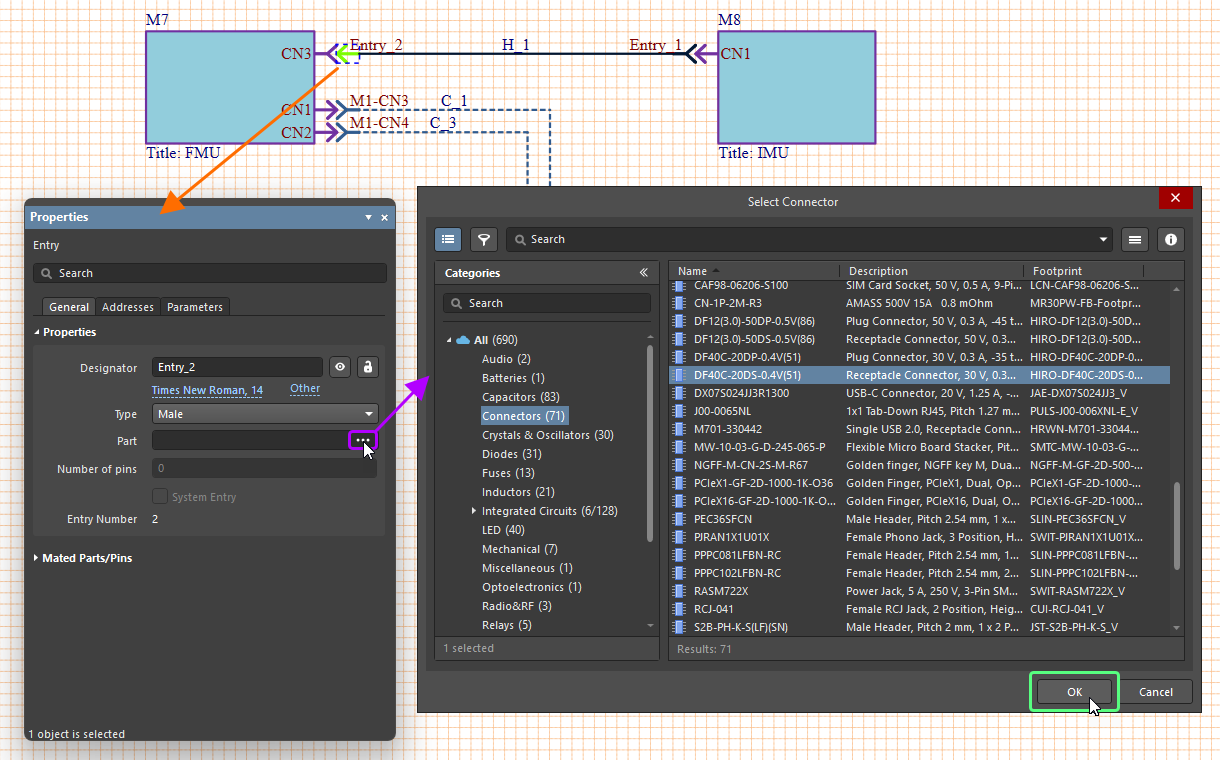This screenshot has width=1220, height=760.
Task: Open the column settings list icon beside info icon
Action: [x=1134, y=239]
